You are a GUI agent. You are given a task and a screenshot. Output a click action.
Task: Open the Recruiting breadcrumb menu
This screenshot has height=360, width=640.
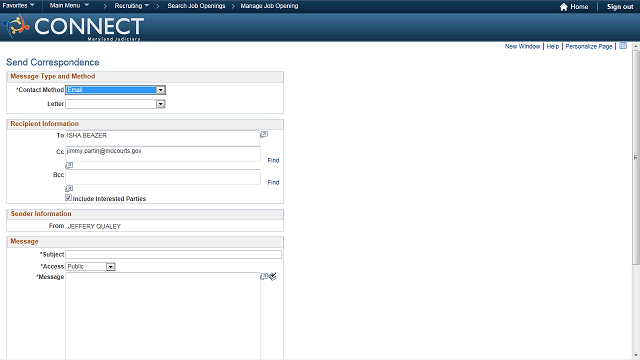click(x=131, y=6)
